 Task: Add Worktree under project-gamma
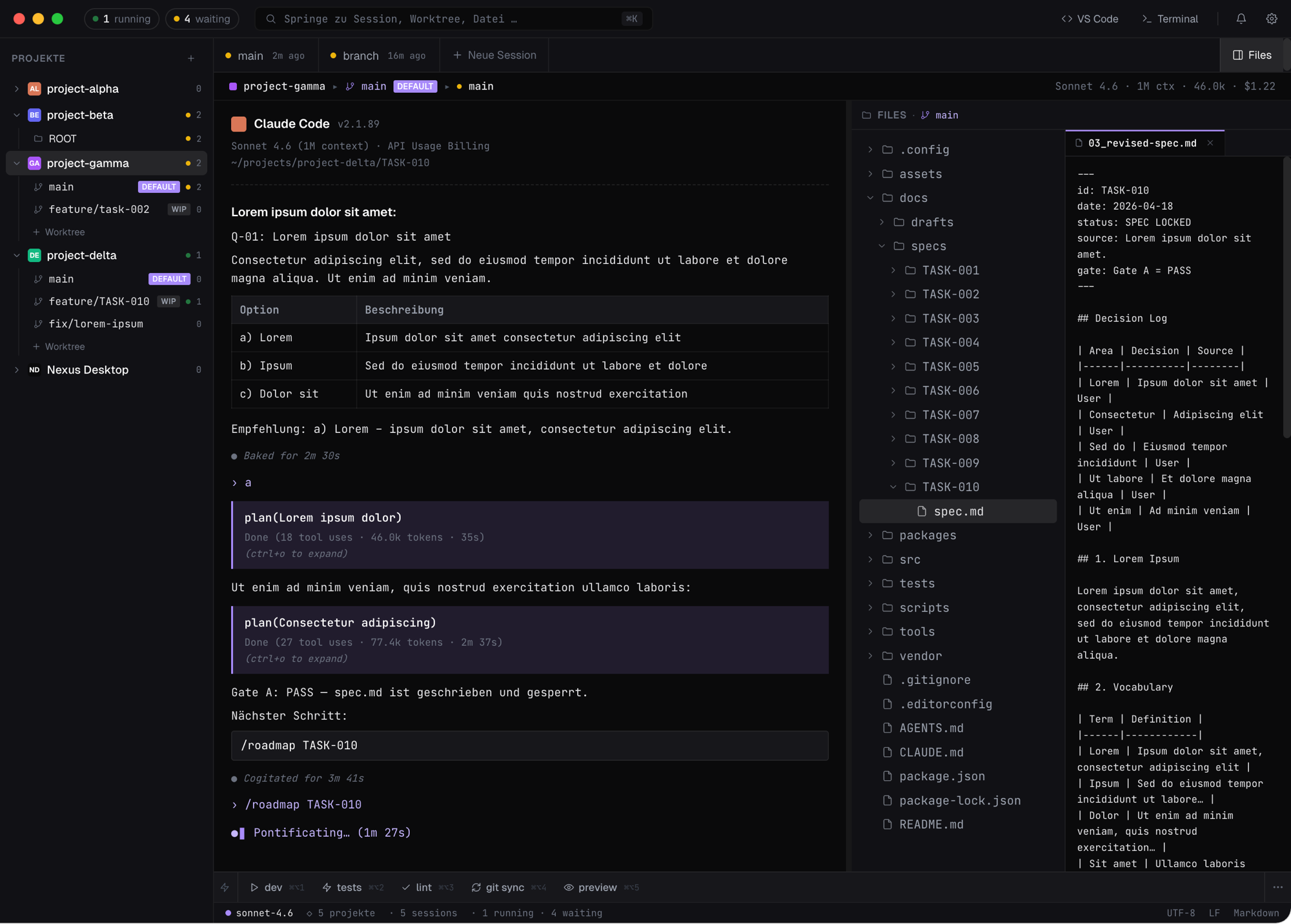click(59, 232)
